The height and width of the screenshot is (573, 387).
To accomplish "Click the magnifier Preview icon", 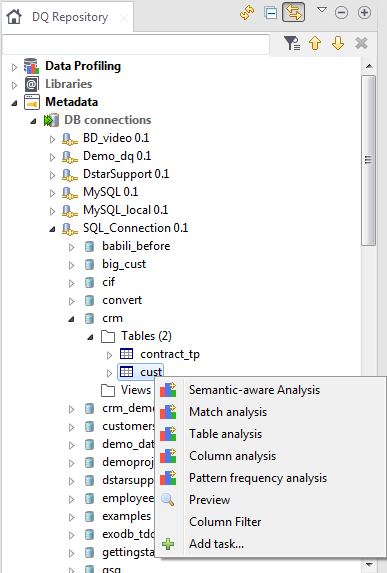I will [x=168, y=500].
